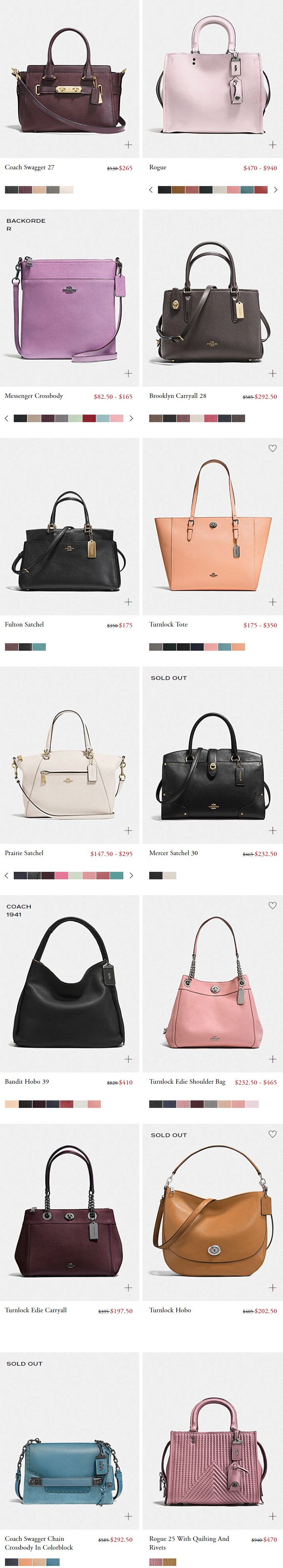The height and width of the screenshot is (1568, 283).
Task: Open the Brooklyn Carryall 28 product link
Action: pyautogui.click(x=178, y=396)
